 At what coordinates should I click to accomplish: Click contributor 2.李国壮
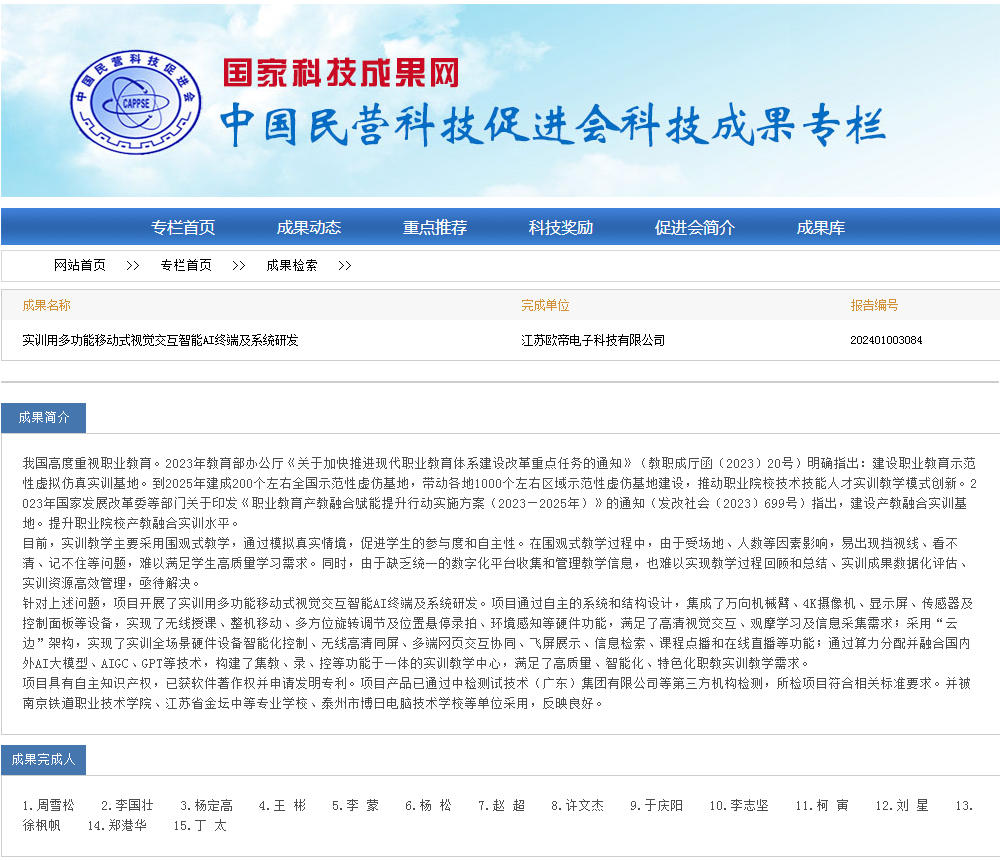(x=127, y=806)
